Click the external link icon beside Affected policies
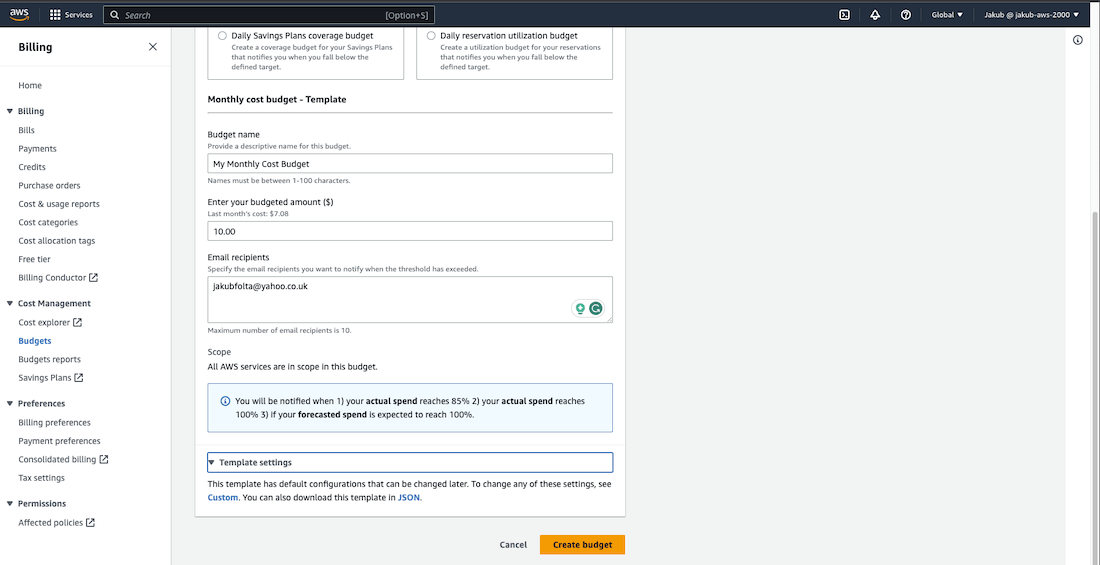Screen dimensions: 1100x565 (x=90, y=523)
